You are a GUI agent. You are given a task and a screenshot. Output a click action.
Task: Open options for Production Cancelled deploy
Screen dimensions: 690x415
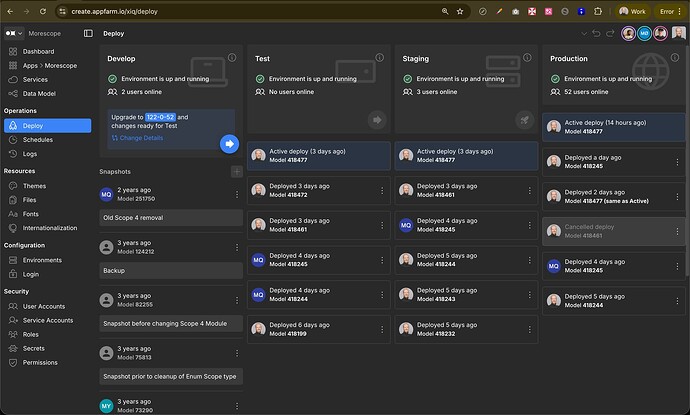pos(677,231)
